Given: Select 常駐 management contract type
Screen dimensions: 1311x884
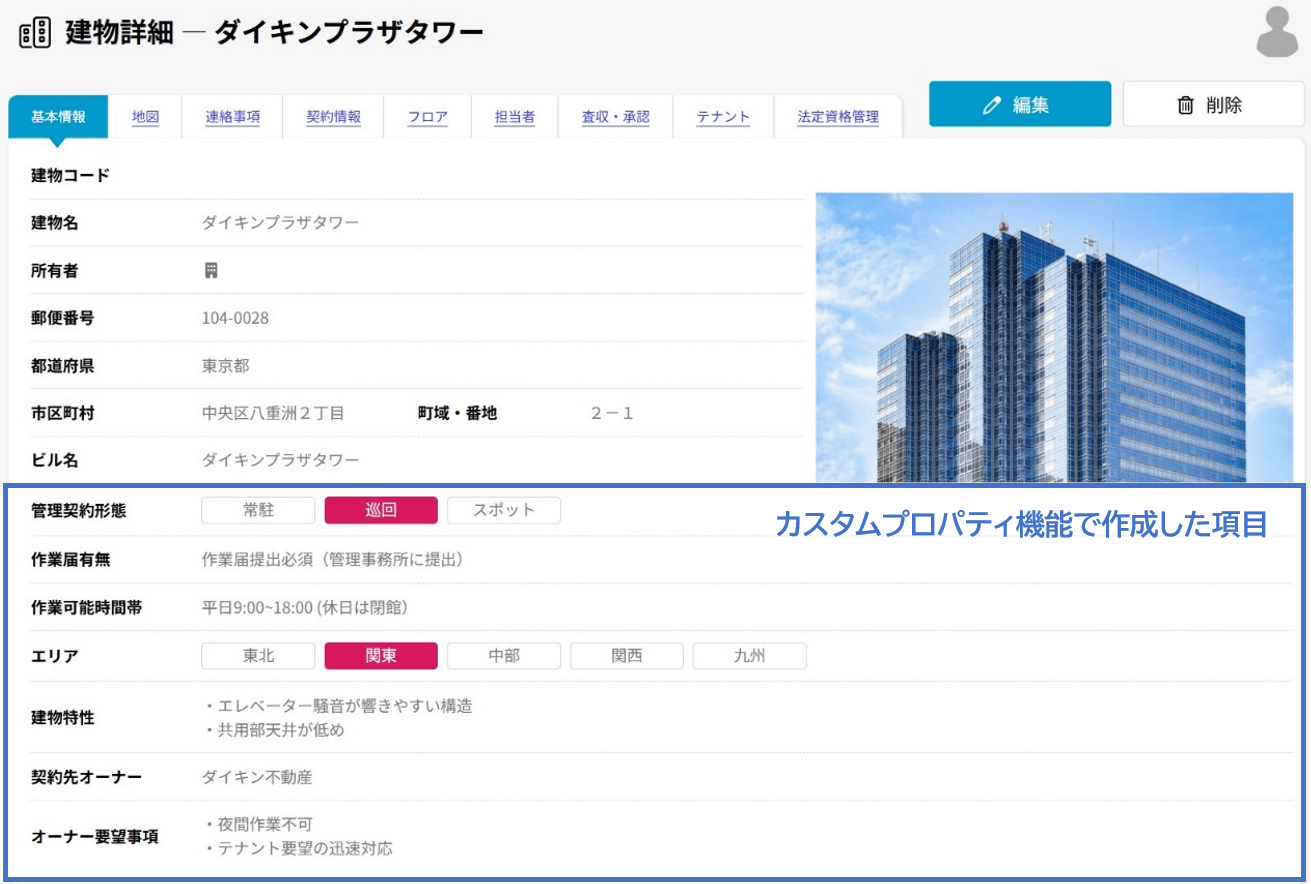Looking at the screenshot, I should (258, 510).
